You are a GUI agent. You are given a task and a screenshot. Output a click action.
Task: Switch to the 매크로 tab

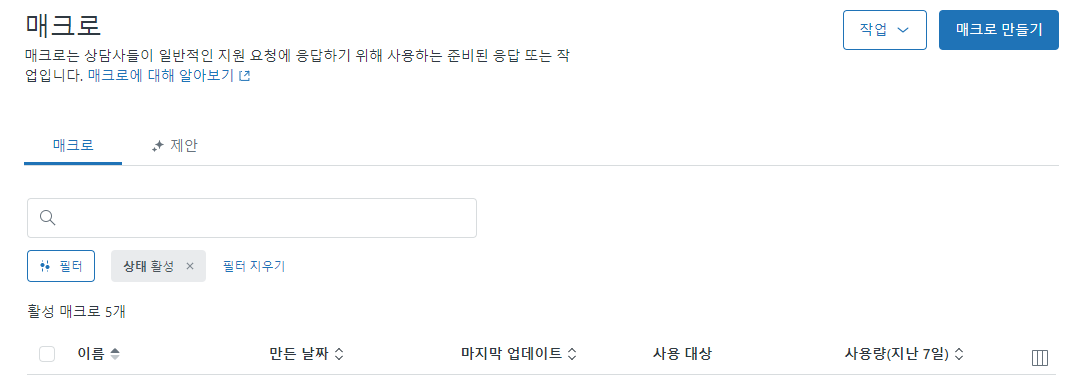click(x=73, y=145)
